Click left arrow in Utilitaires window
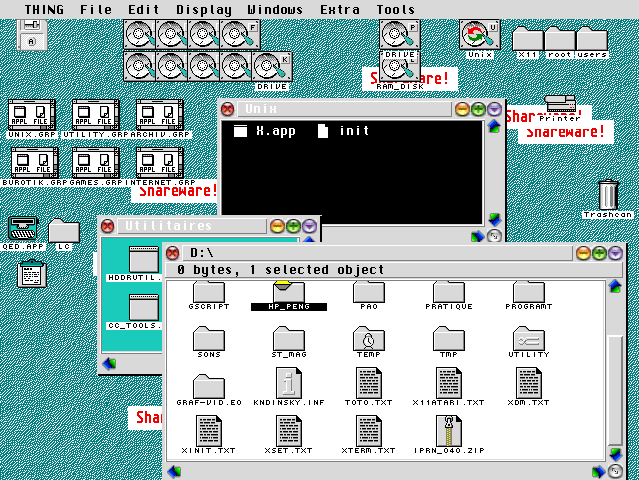Image resolution: width=639 pixels, height=480 pixels. click(109, 363)
